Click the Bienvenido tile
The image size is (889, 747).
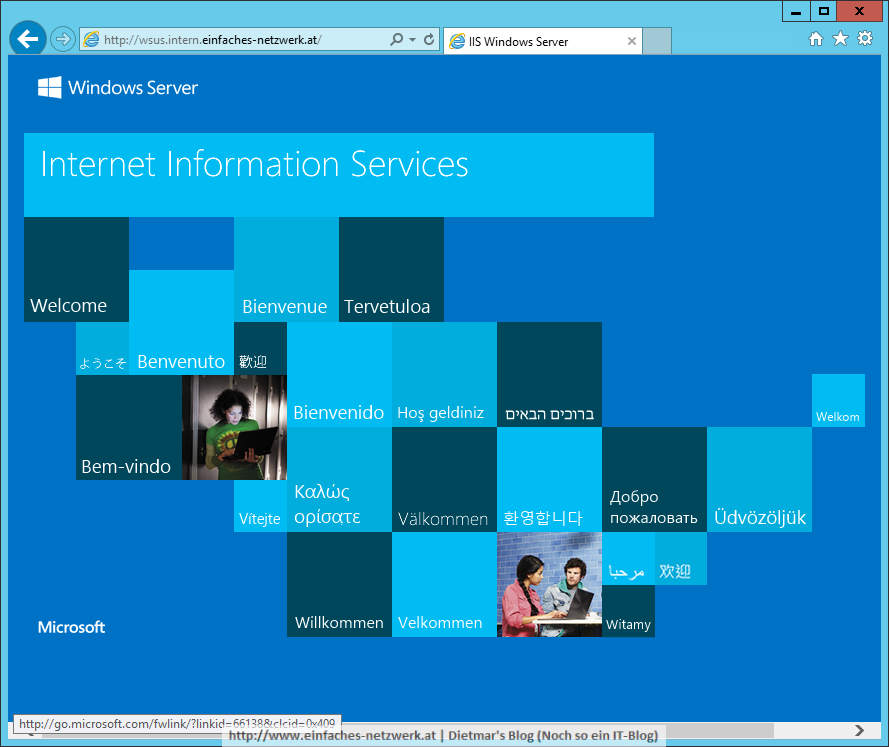339,375
